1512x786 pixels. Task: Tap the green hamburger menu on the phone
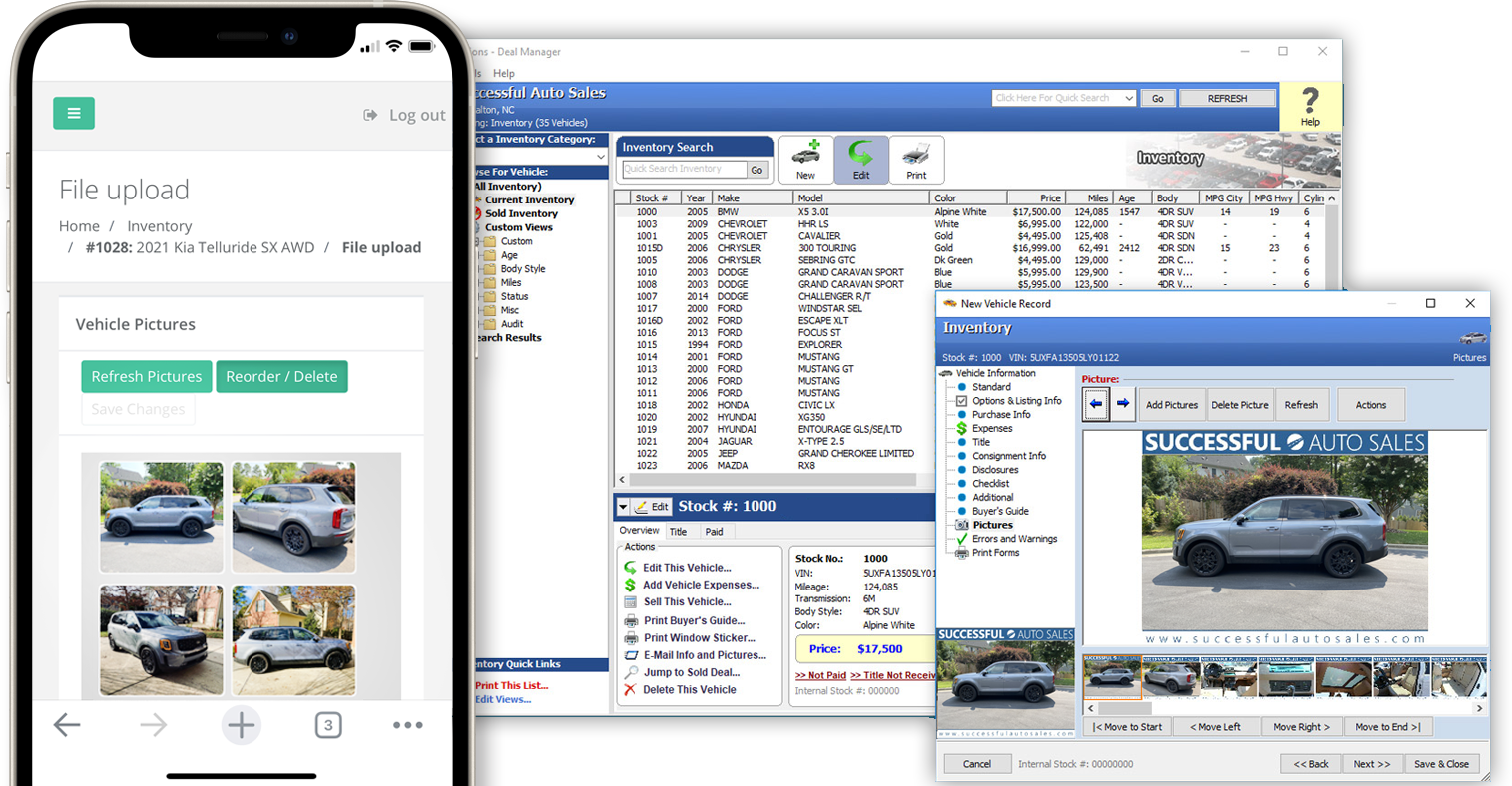coord(74,113)
